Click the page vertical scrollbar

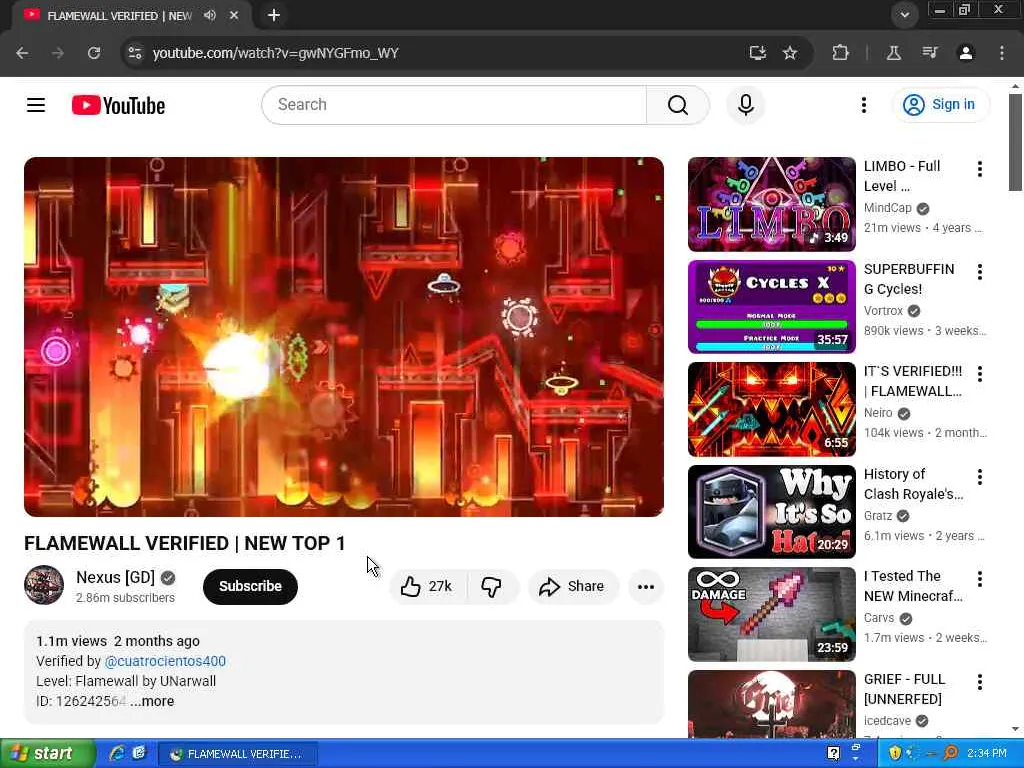(1015, 142)
